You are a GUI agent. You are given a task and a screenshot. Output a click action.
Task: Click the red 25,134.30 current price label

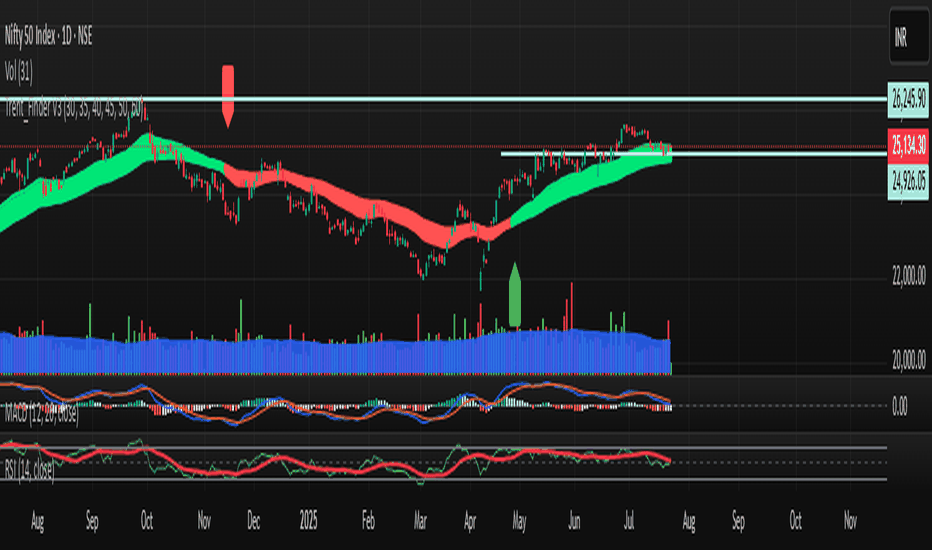[908, 145]
